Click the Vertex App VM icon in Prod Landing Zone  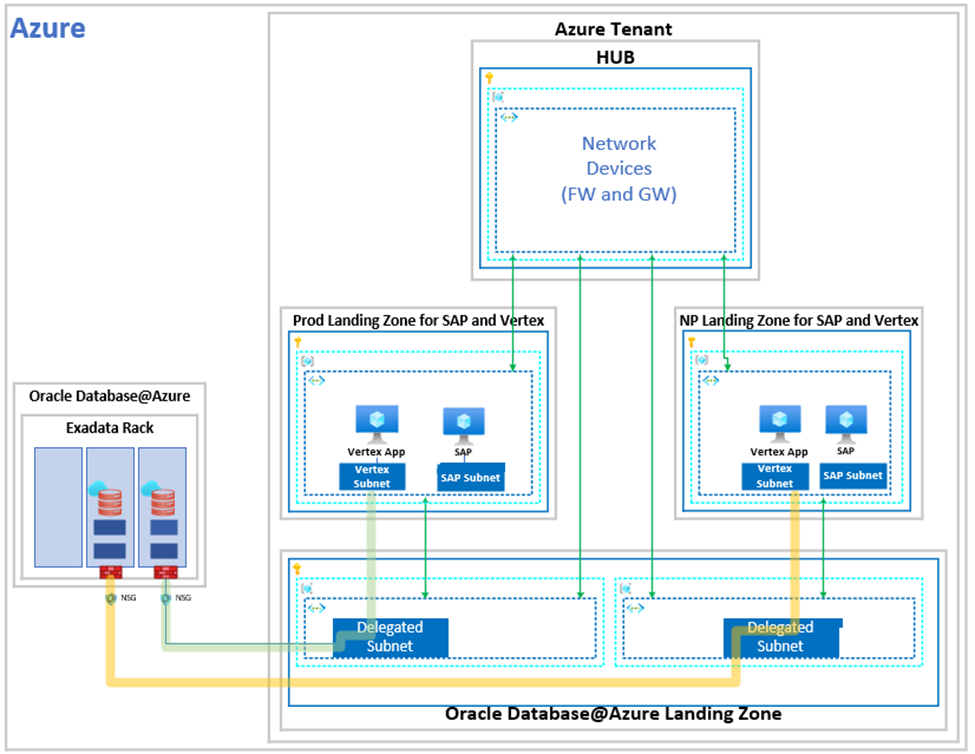pyautogui.click(x=377, y=425)
